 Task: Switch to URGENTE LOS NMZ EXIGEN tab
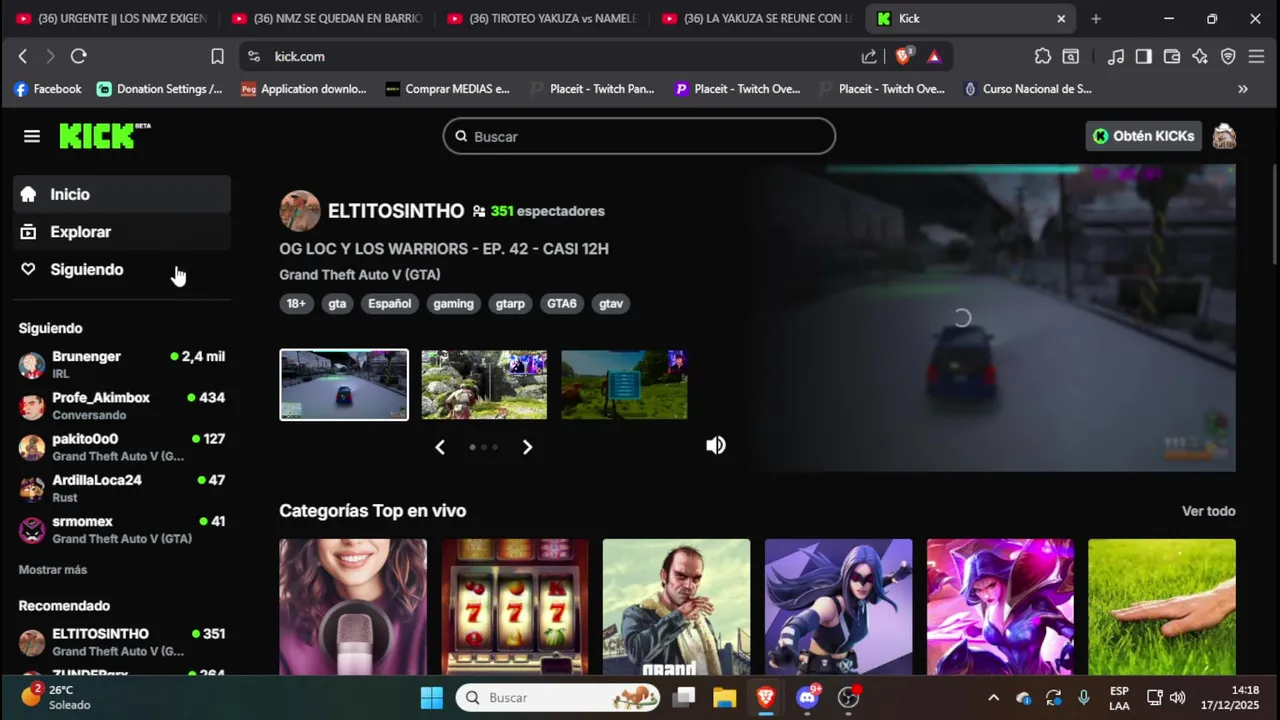pos(111,18)
